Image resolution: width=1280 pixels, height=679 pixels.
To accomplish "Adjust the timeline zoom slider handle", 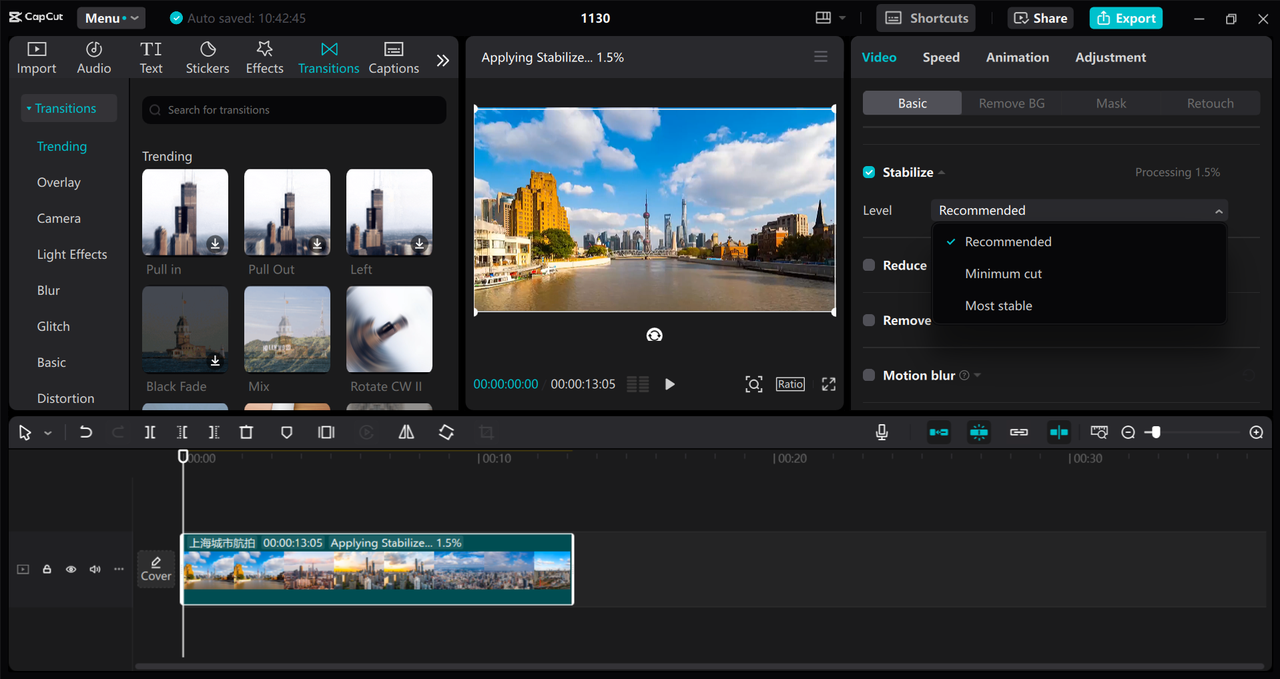I will (1156, 432).
